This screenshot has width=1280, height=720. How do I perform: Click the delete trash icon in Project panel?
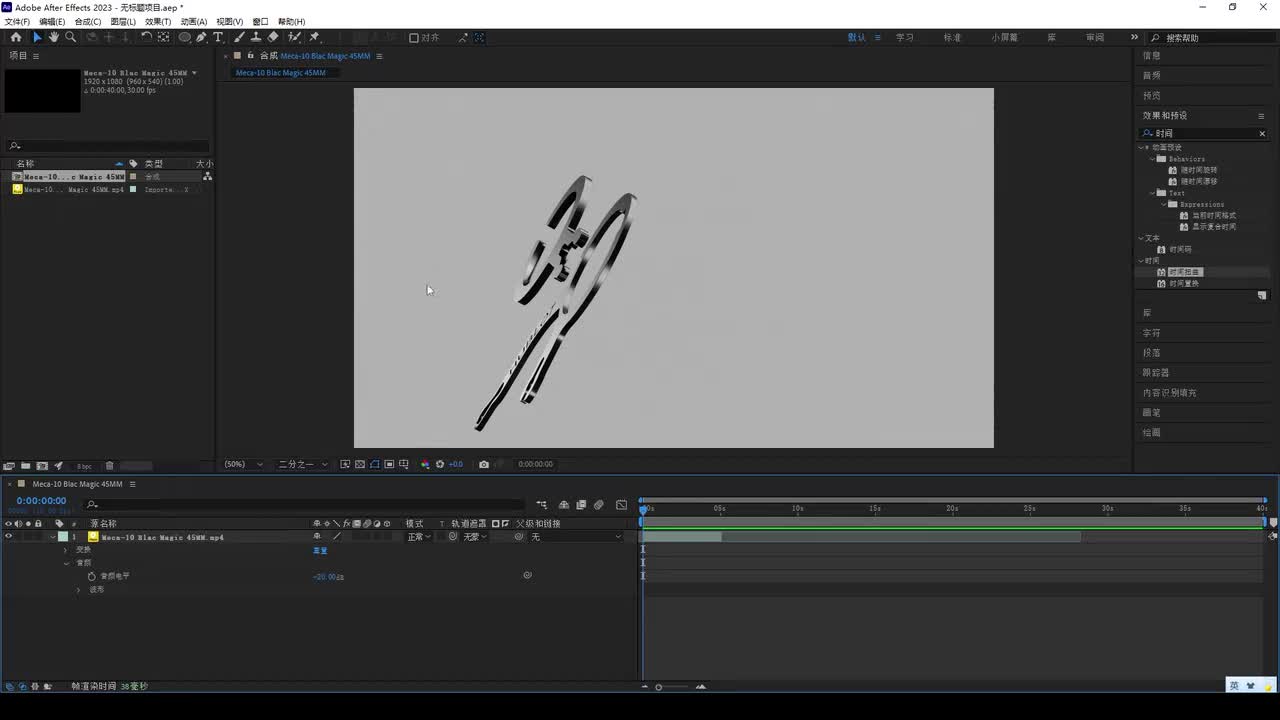(x=110, y=466)
